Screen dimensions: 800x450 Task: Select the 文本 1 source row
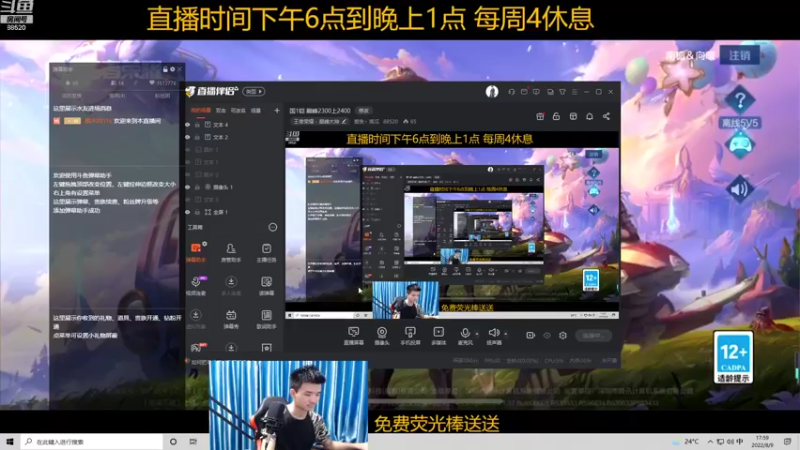[233, 162]
